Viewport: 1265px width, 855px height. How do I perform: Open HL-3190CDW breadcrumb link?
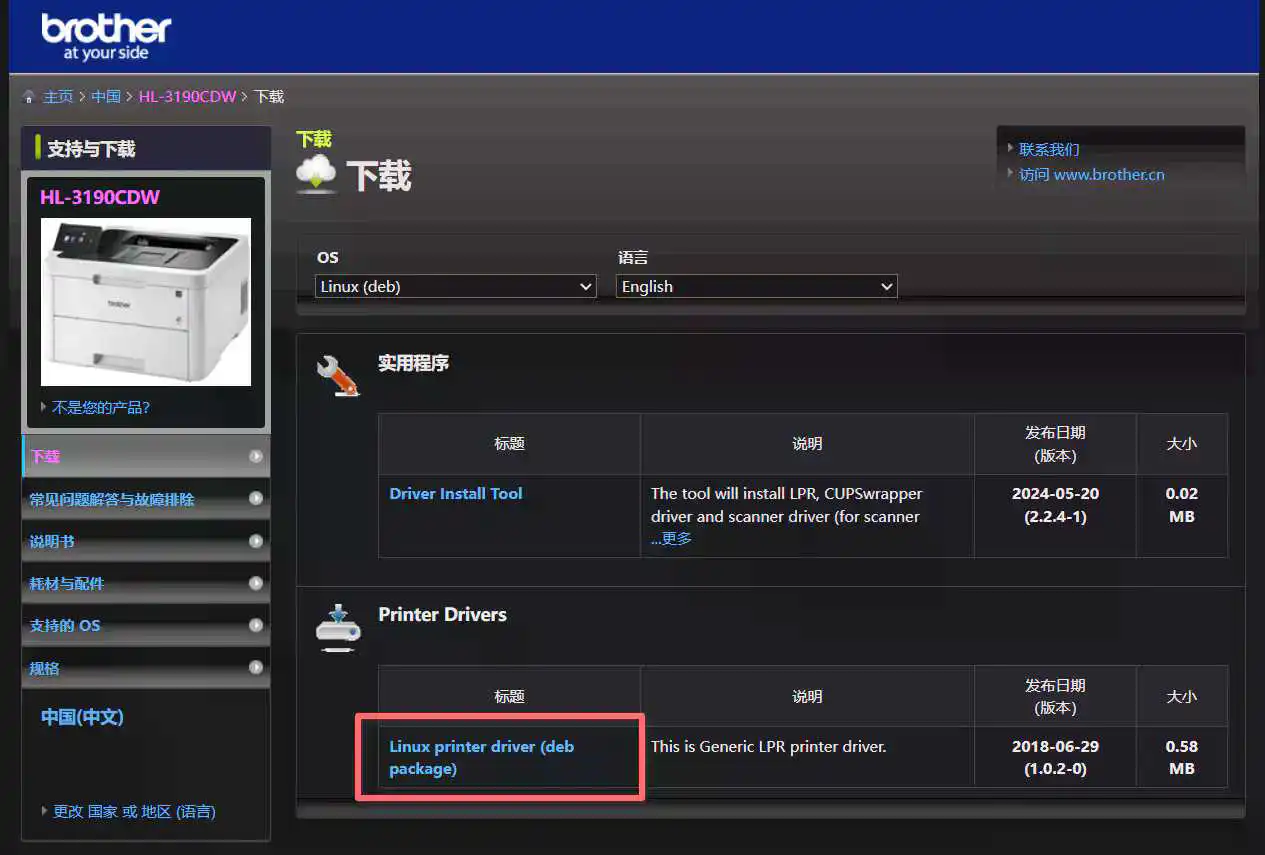pyautogui.click(x=187, y=97)
